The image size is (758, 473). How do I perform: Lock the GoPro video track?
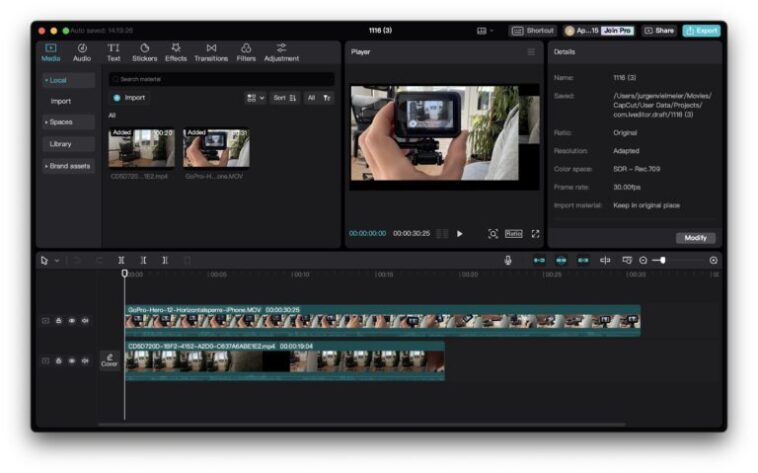pyautogui.click(x=58, y=321)
